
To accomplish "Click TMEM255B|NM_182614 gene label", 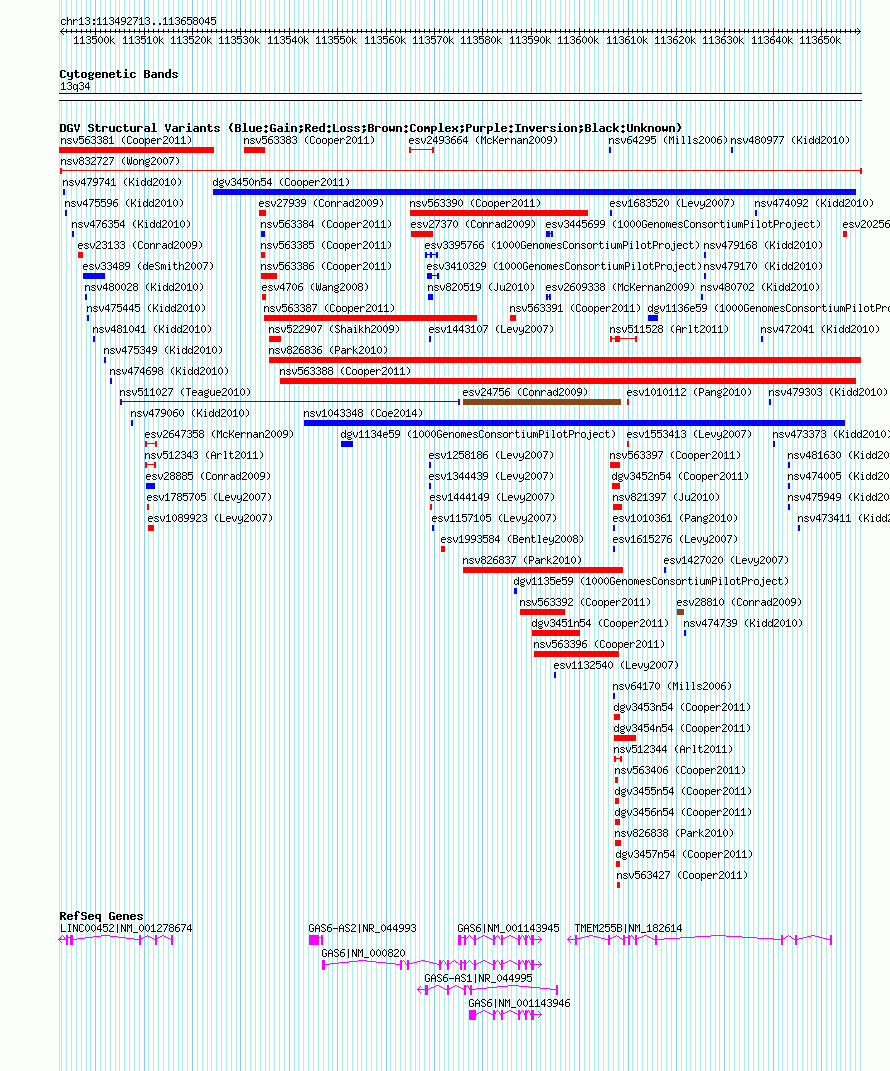I will 628,929.
